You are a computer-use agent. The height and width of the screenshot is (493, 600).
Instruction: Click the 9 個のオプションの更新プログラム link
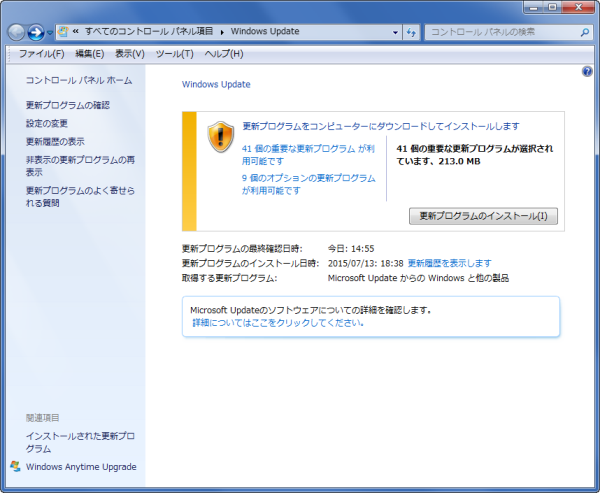308,184
